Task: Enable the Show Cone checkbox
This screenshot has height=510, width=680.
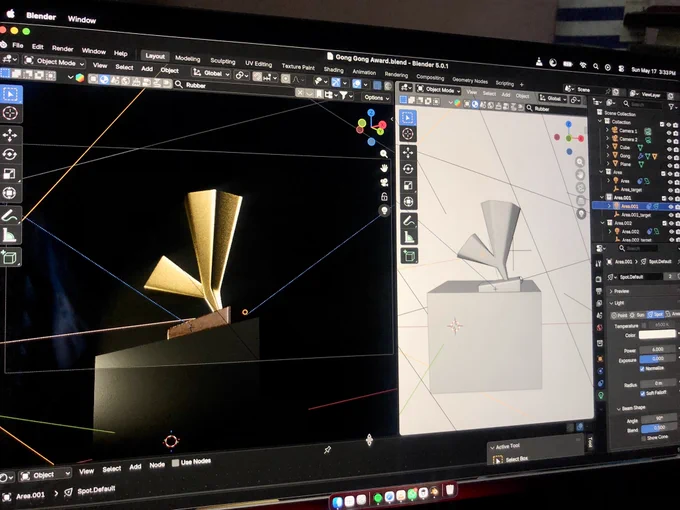Action: pos(643,438)
